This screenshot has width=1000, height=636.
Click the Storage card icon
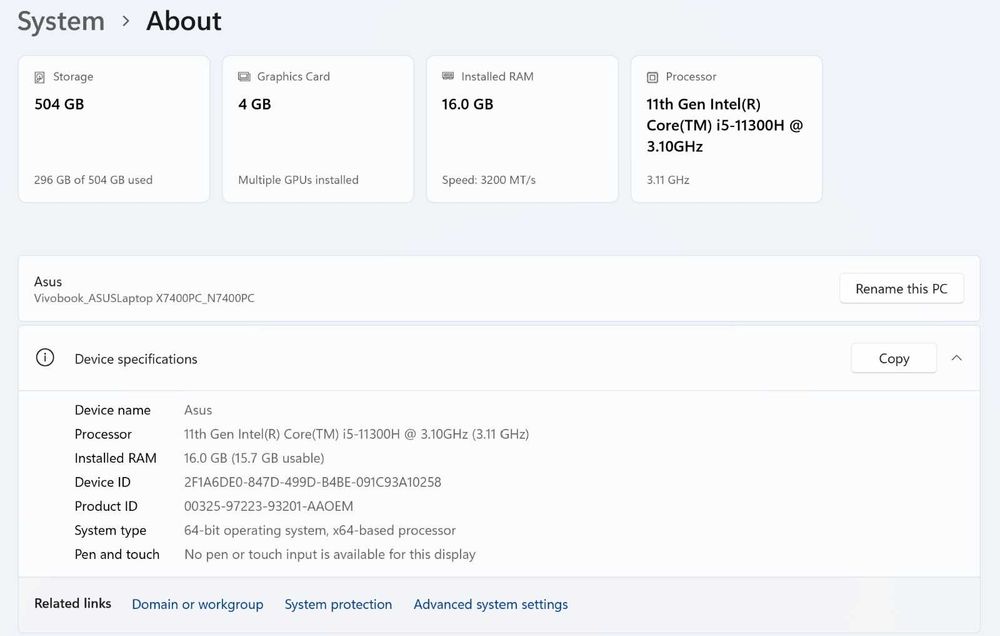point(40,77)
